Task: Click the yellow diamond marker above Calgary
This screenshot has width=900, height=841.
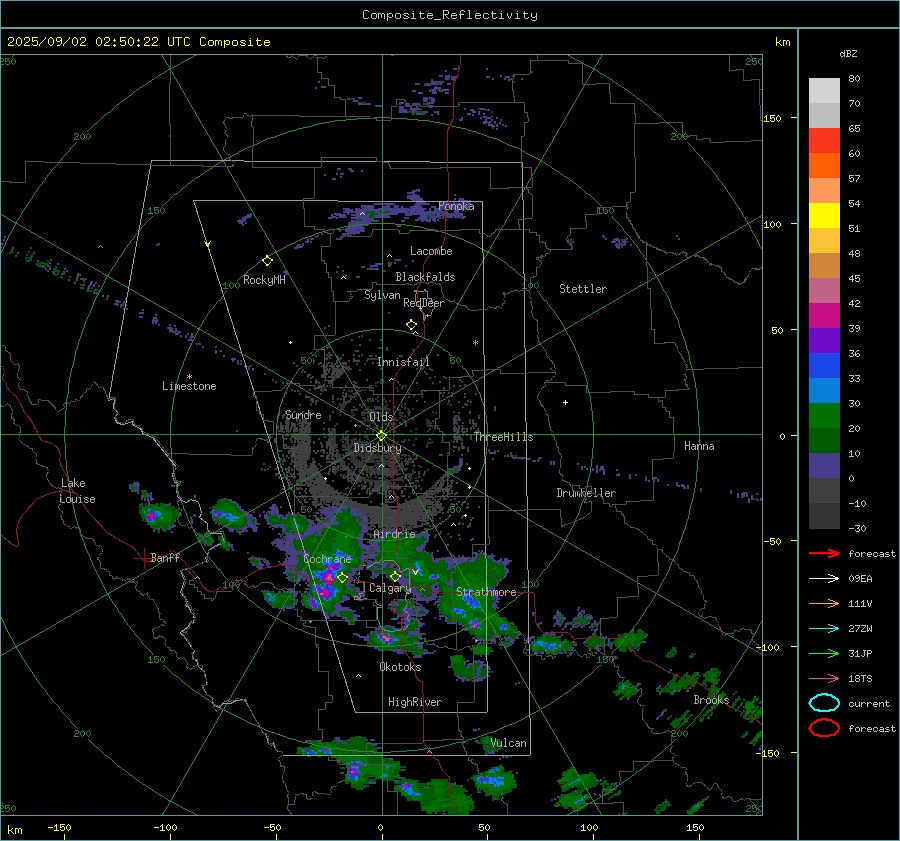Action: pyautogui.click(x=395, y=576)
